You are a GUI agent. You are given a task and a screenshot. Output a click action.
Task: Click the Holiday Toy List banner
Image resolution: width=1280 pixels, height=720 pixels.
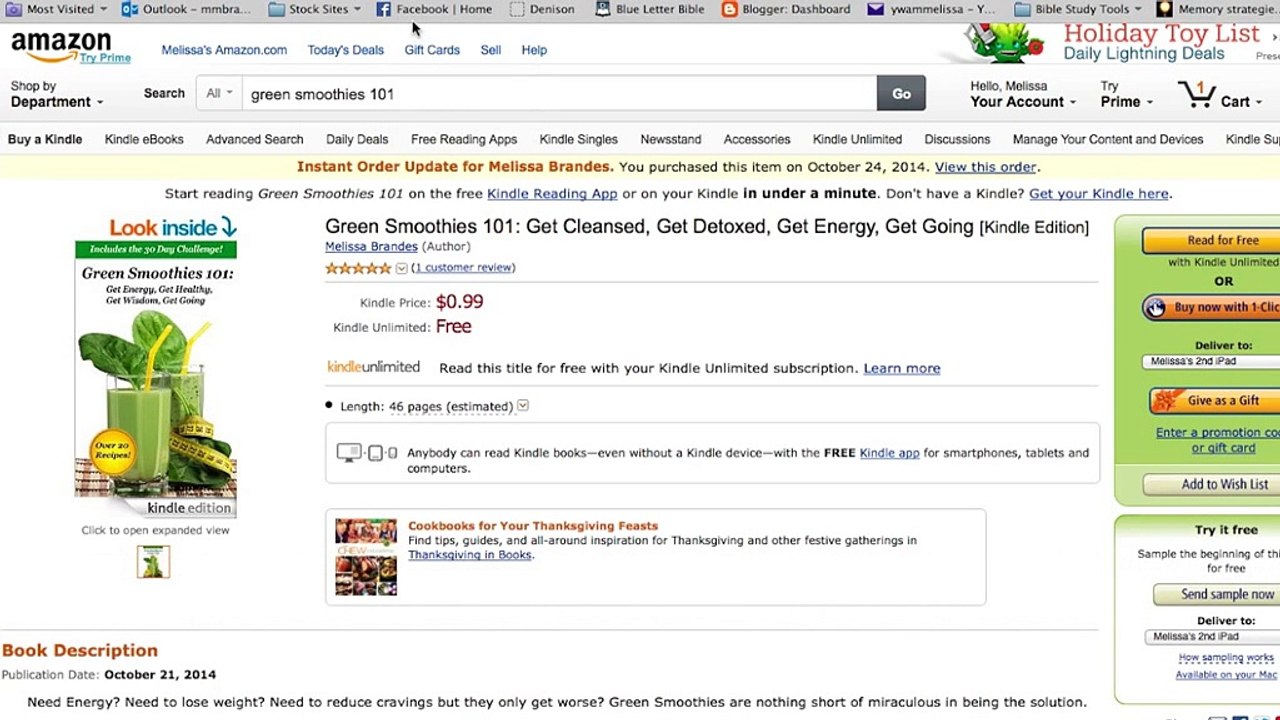coord(1161,42)
